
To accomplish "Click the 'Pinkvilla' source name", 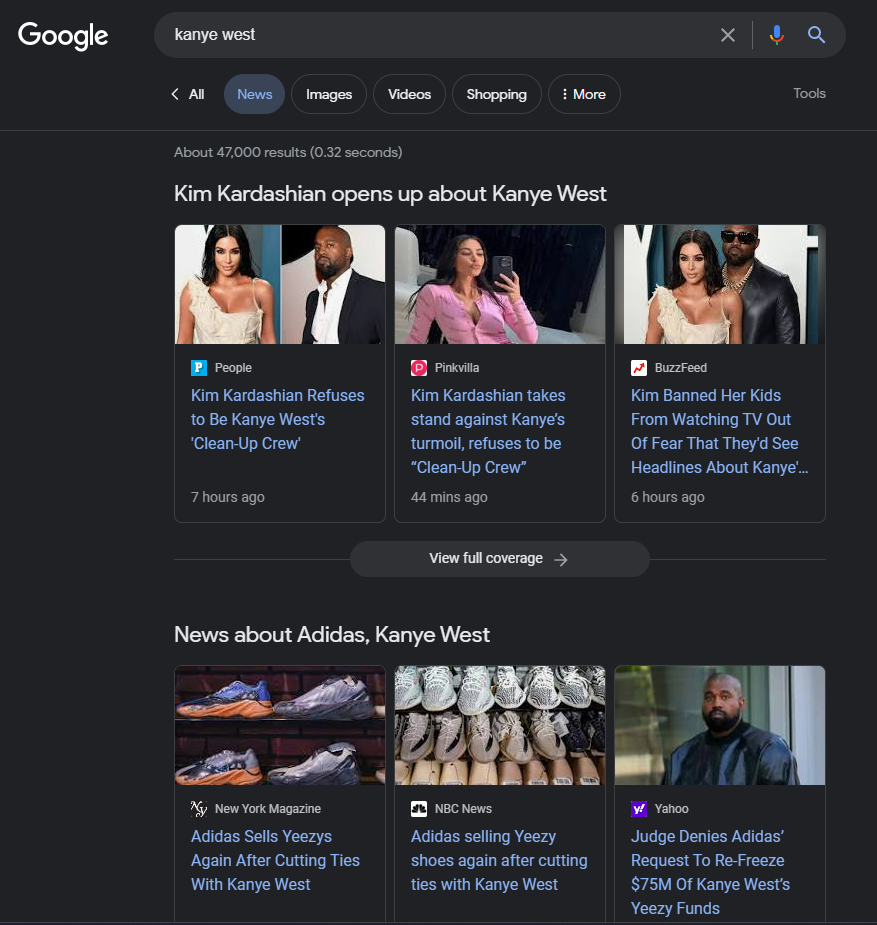I will point(456,368).
